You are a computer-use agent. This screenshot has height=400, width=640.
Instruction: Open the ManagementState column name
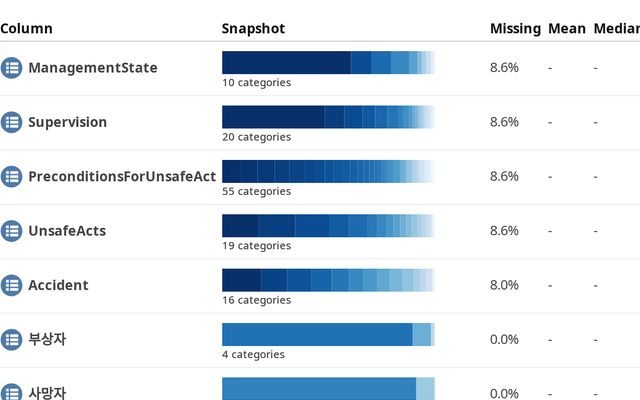pos(92,68)
